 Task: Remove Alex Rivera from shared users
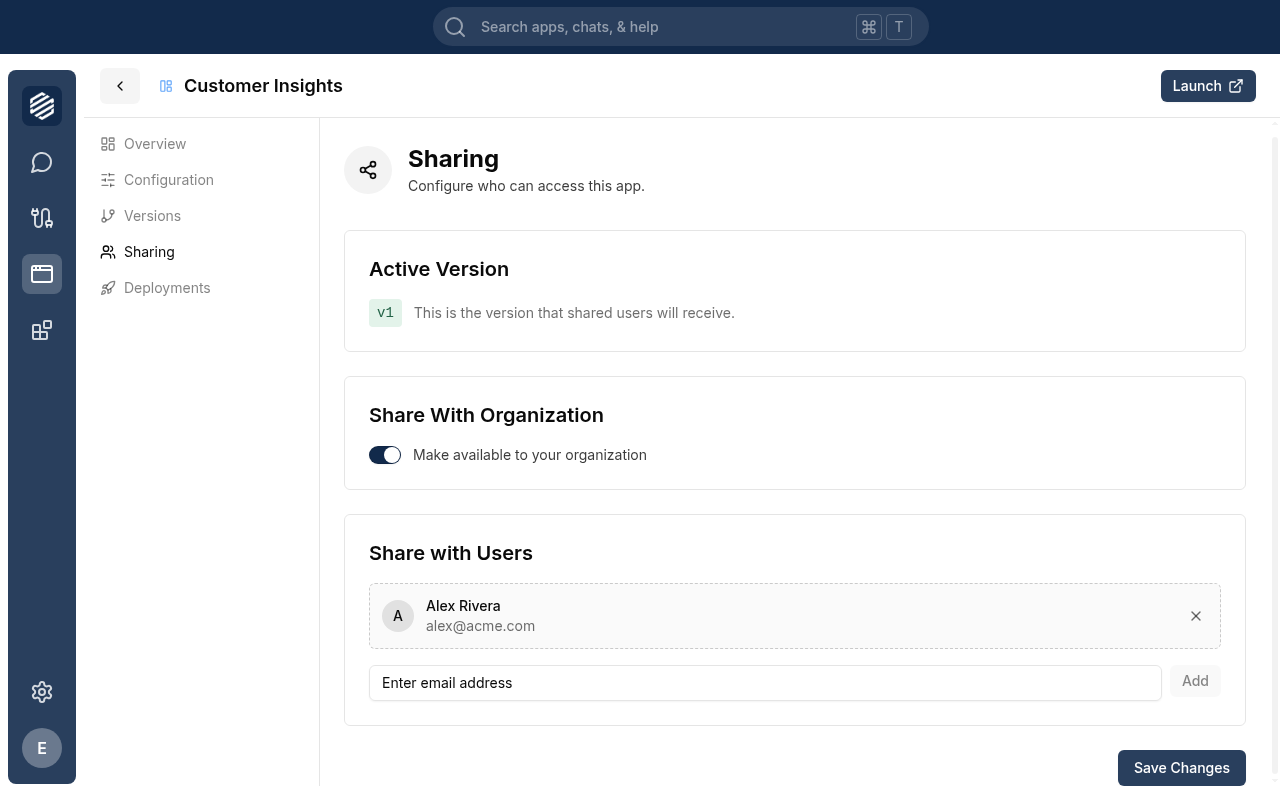[x=1196, y=616]
